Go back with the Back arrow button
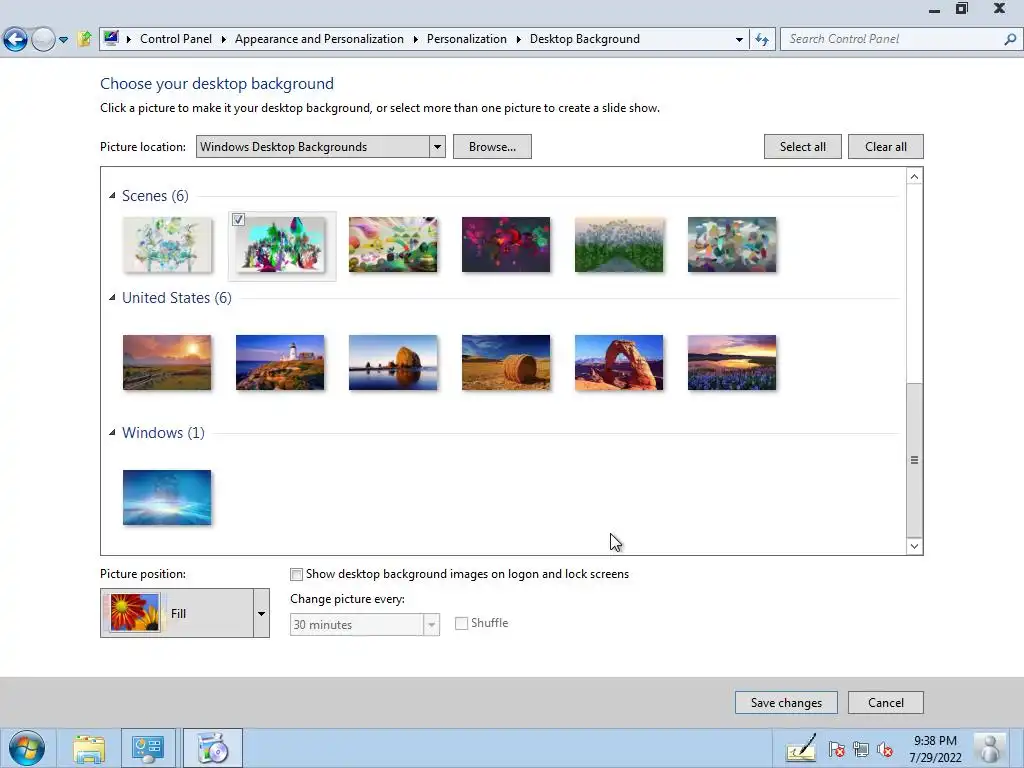 [x=15, y=39]
